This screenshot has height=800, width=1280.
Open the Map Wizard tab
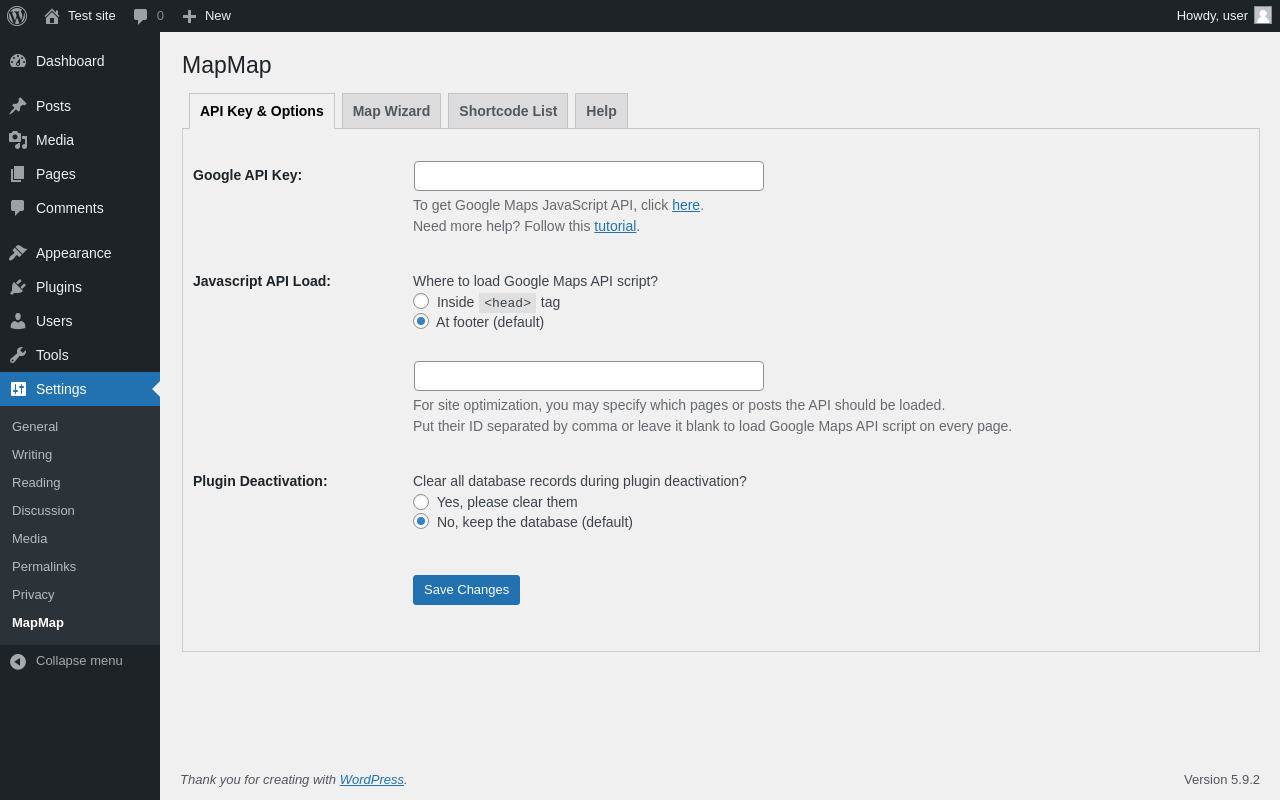point(391,111)
